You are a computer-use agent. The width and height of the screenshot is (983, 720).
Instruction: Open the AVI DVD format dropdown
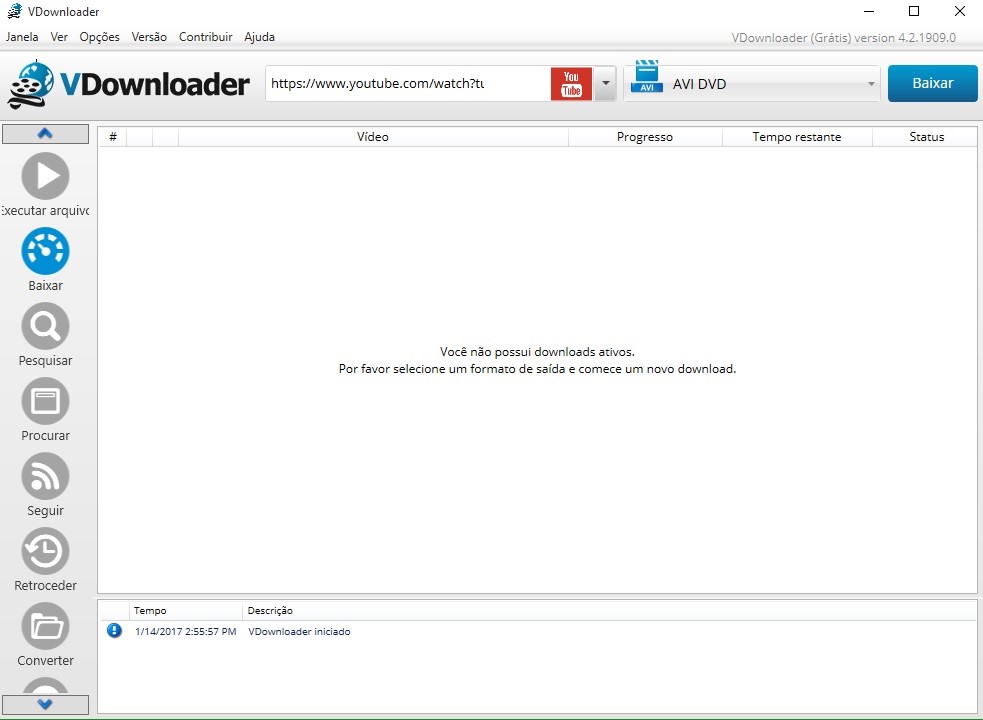[752, 83]
